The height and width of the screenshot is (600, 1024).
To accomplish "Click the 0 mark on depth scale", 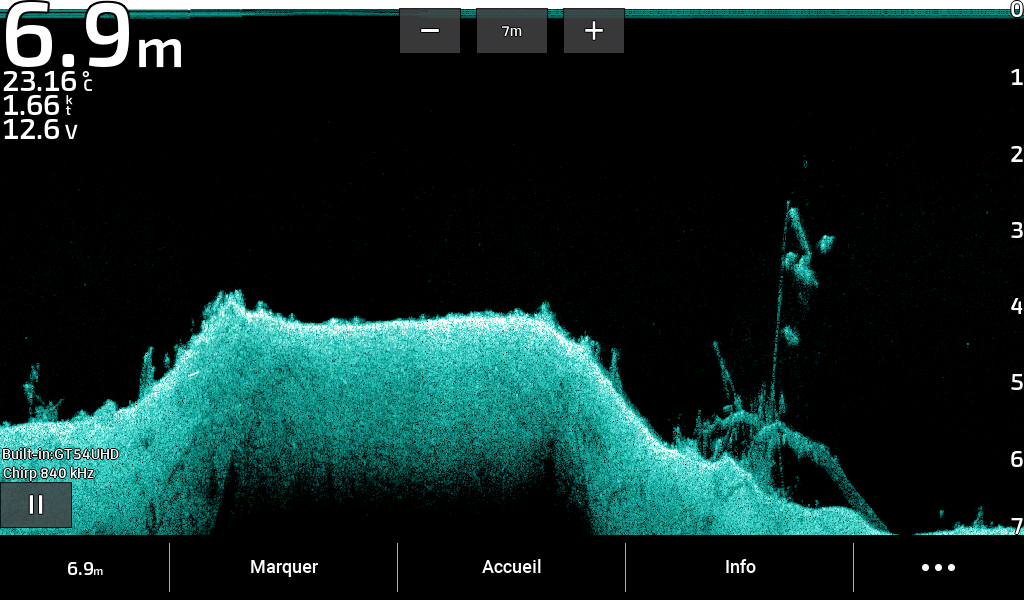I will [1016, 8].
